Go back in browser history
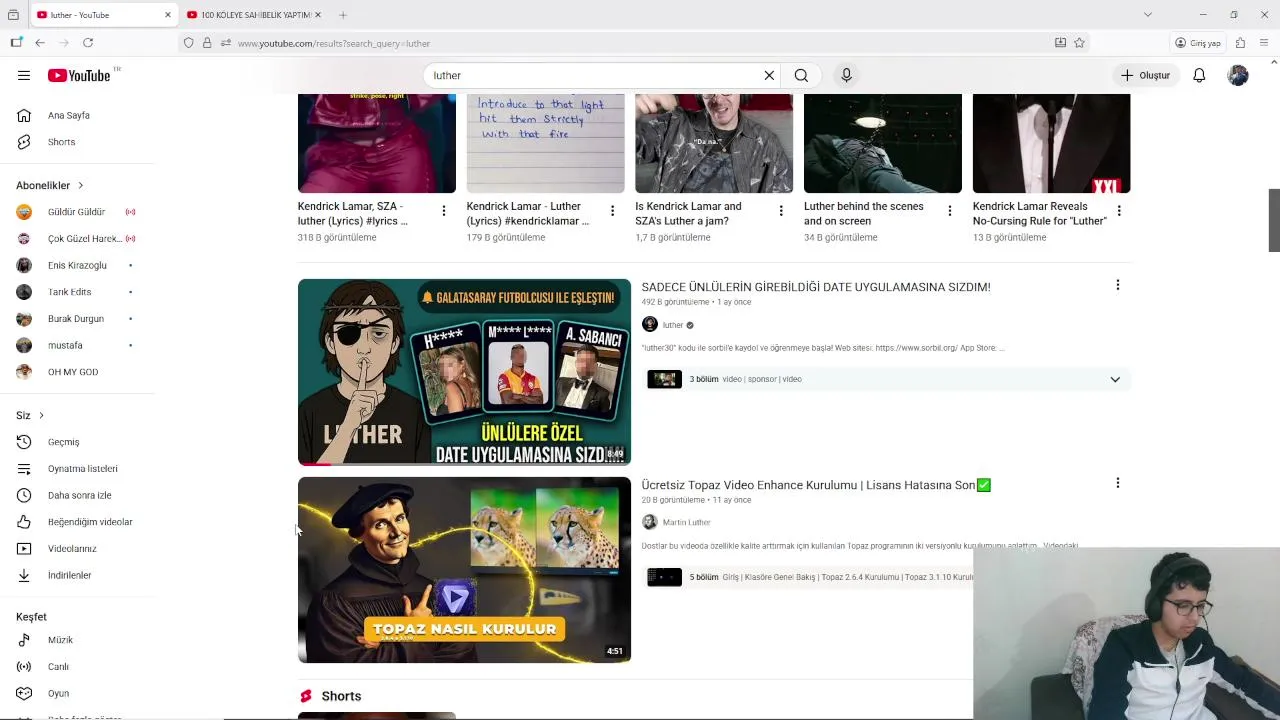 point(40,43)
